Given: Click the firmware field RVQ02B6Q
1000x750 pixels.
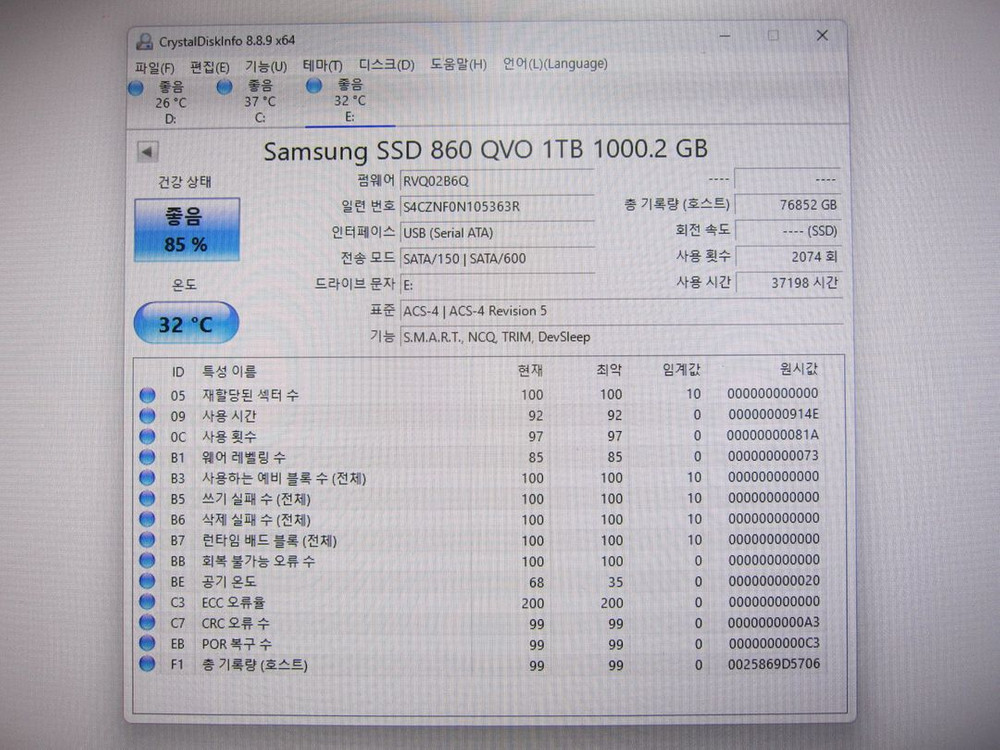Looking at the screenshot, I should [497, 180].
